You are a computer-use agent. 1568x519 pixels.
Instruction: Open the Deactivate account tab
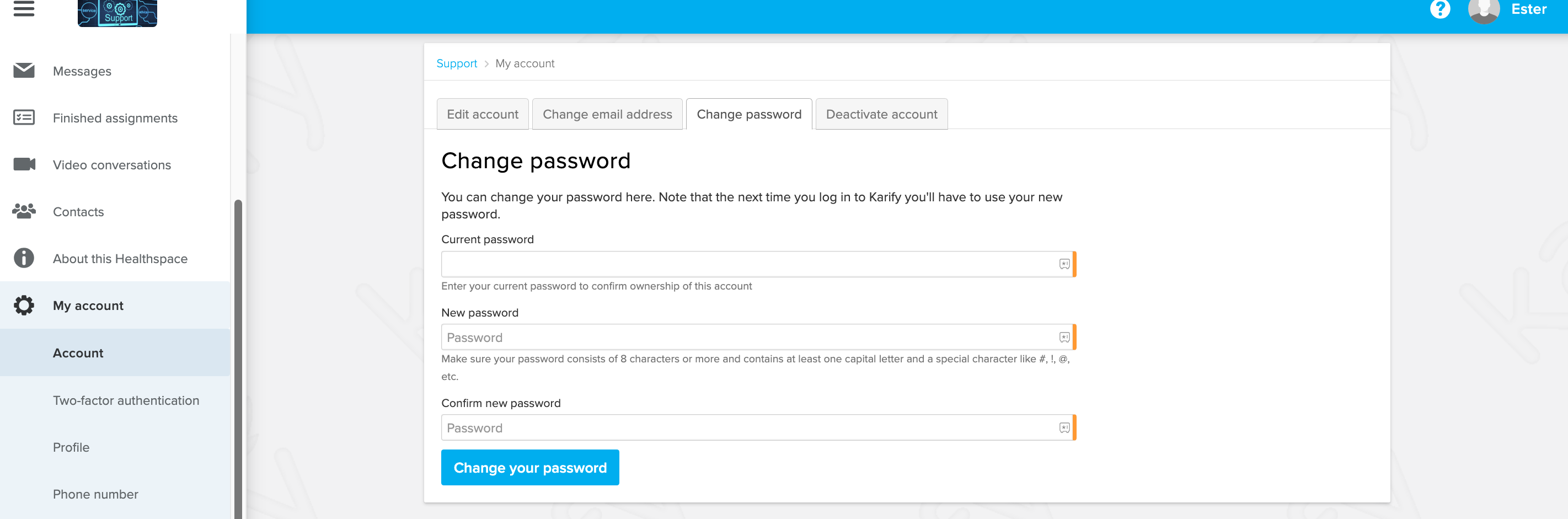(881, 114)
